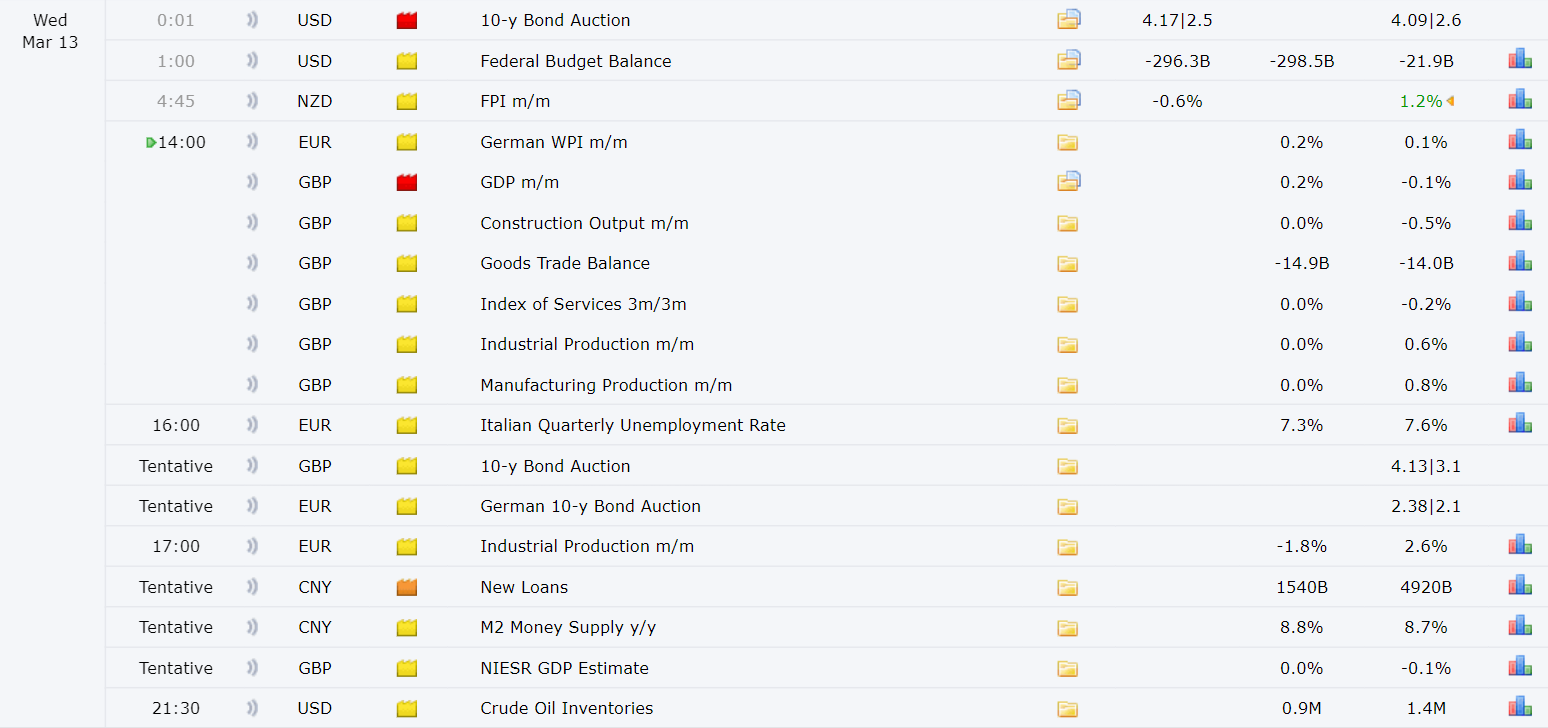Show the chart for German WPI m/m
This screenshot has height=728, width=1548.
coord(1520,141)
